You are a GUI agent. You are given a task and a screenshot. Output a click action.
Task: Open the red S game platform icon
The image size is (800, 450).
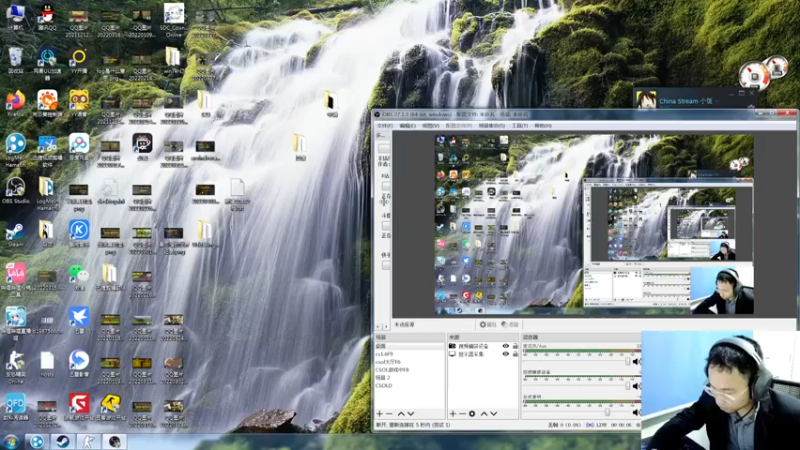click(79, 406)
